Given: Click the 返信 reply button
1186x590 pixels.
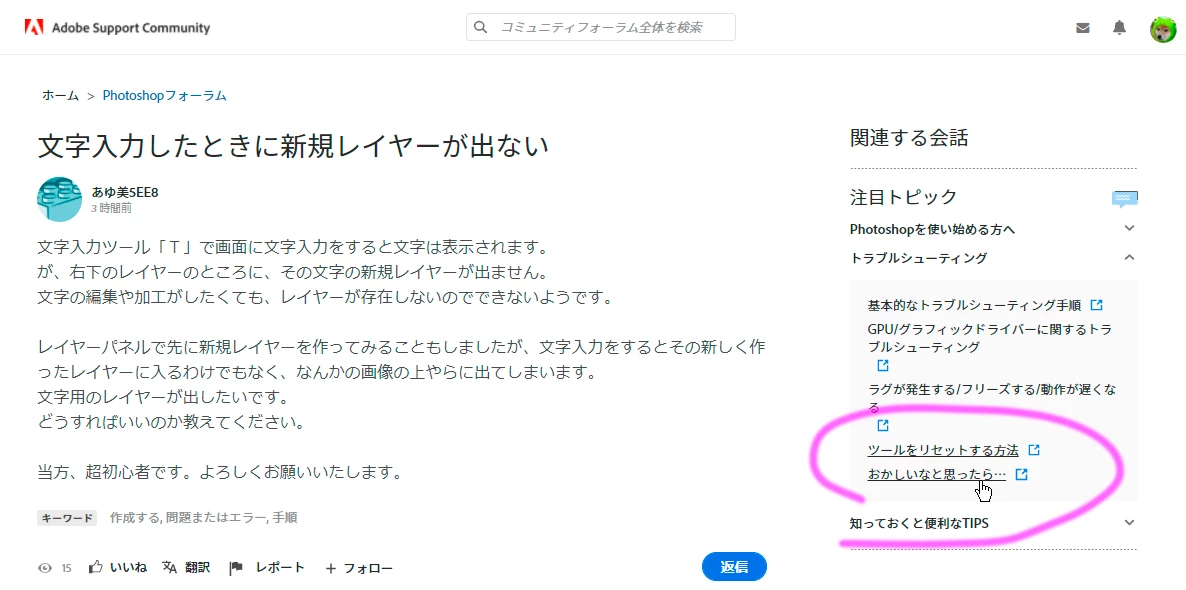Looking at the screenshot, I should (734, 567).
